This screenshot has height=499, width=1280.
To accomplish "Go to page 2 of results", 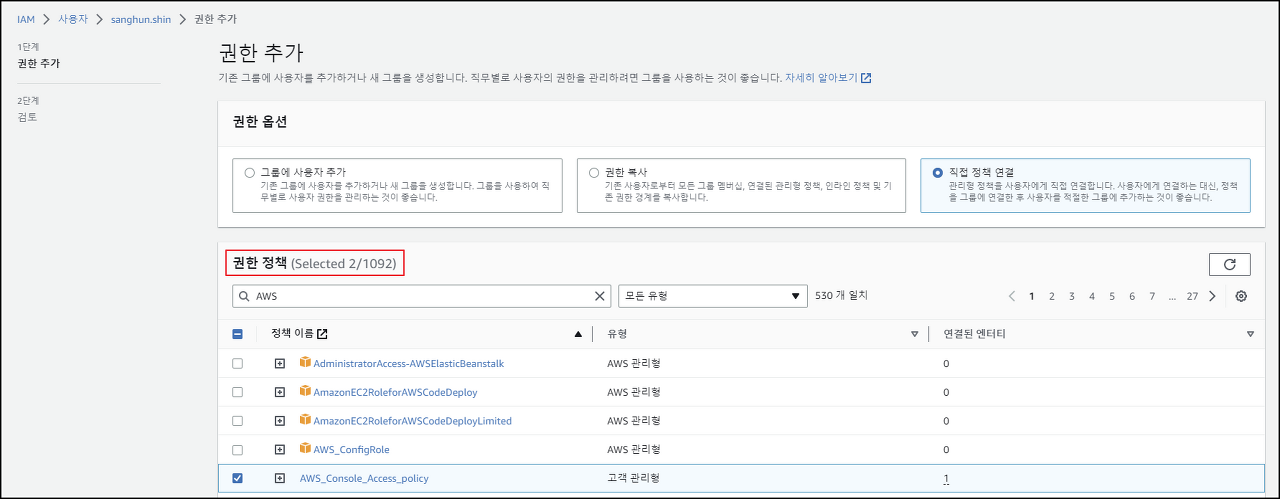I will click(1051, 296).
